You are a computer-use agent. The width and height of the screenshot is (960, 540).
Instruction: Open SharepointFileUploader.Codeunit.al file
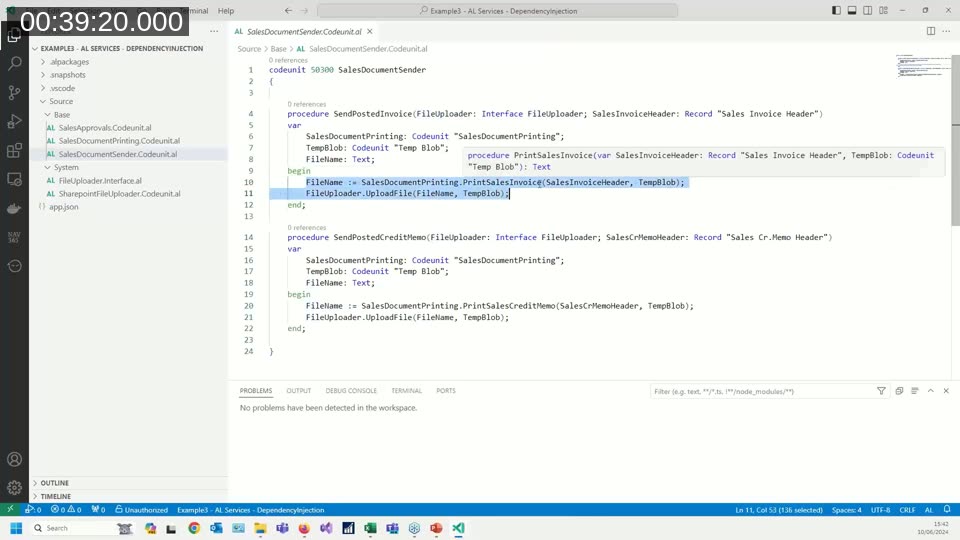(x=119, y=193)
